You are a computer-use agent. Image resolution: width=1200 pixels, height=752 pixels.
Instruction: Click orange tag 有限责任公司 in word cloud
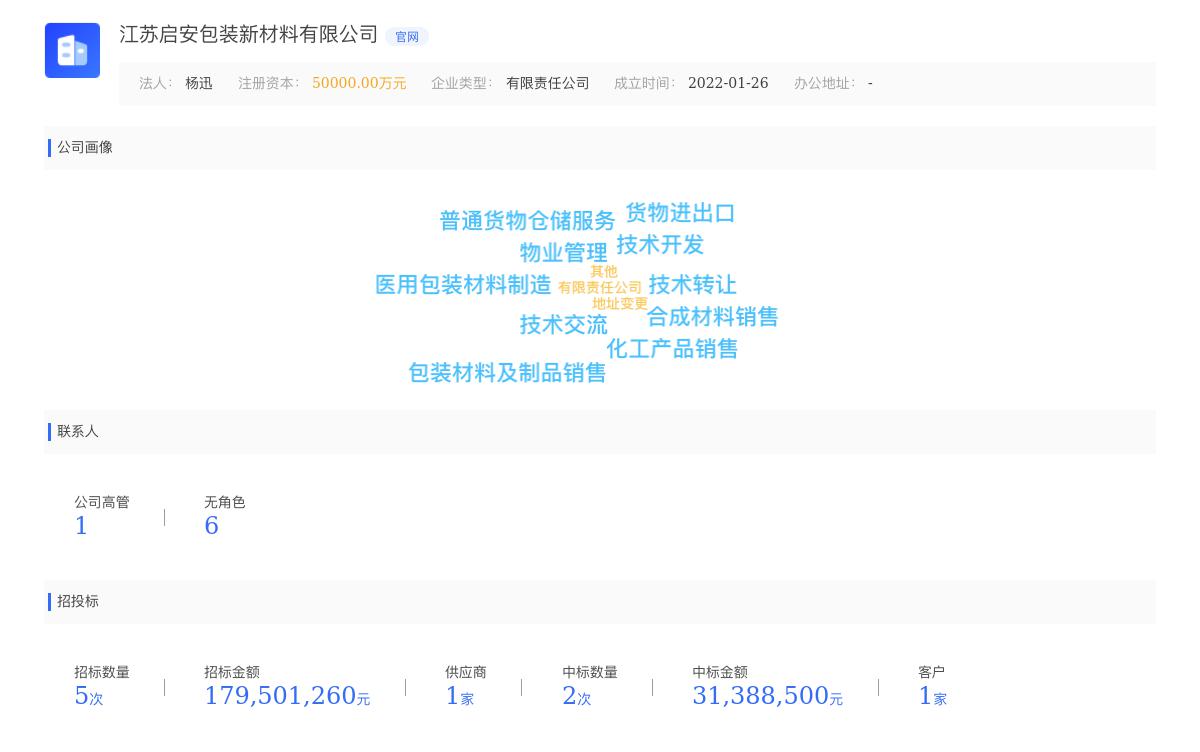[x=600, y=287]
